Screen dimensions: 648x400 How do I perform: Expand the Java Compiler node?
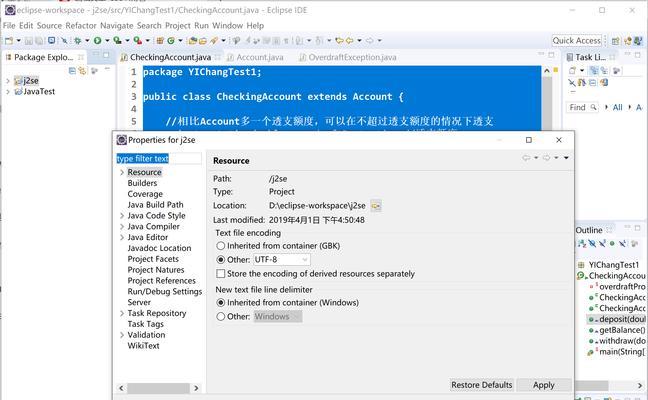(x=122, y=226)
